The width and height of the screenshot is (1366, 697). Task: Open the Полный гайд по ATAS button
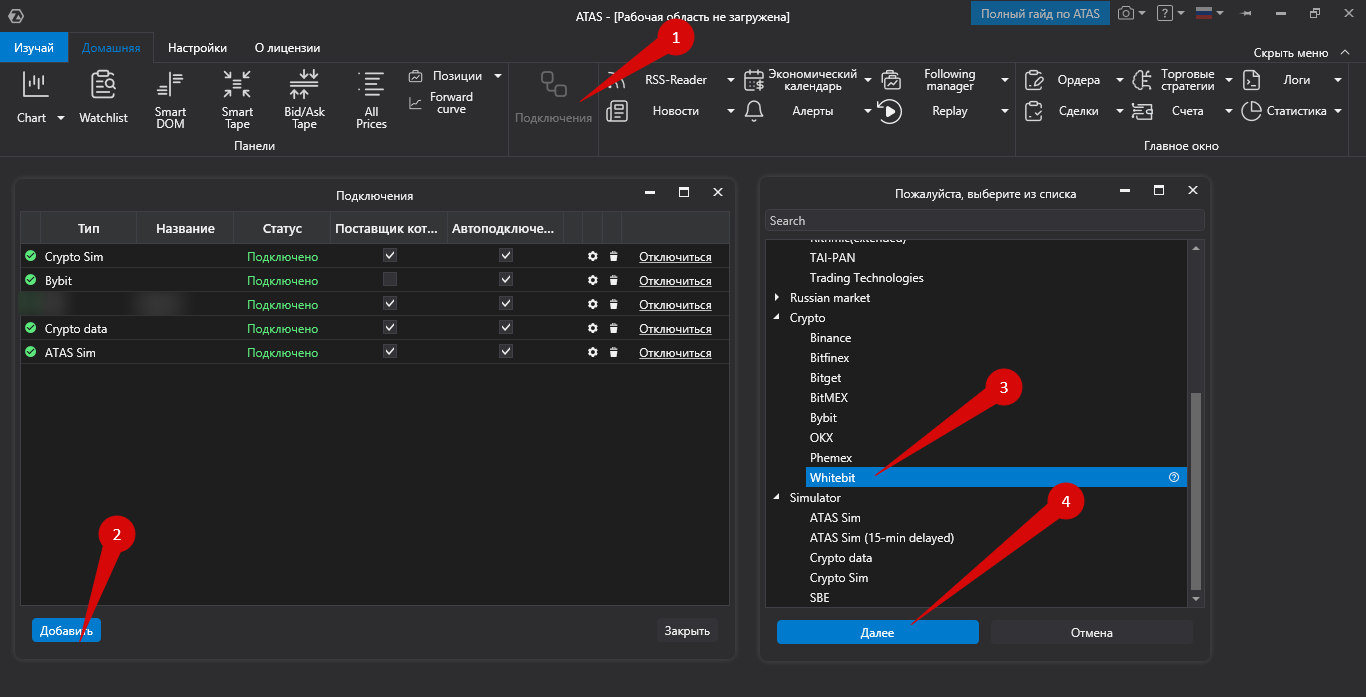coord(1040,13)
